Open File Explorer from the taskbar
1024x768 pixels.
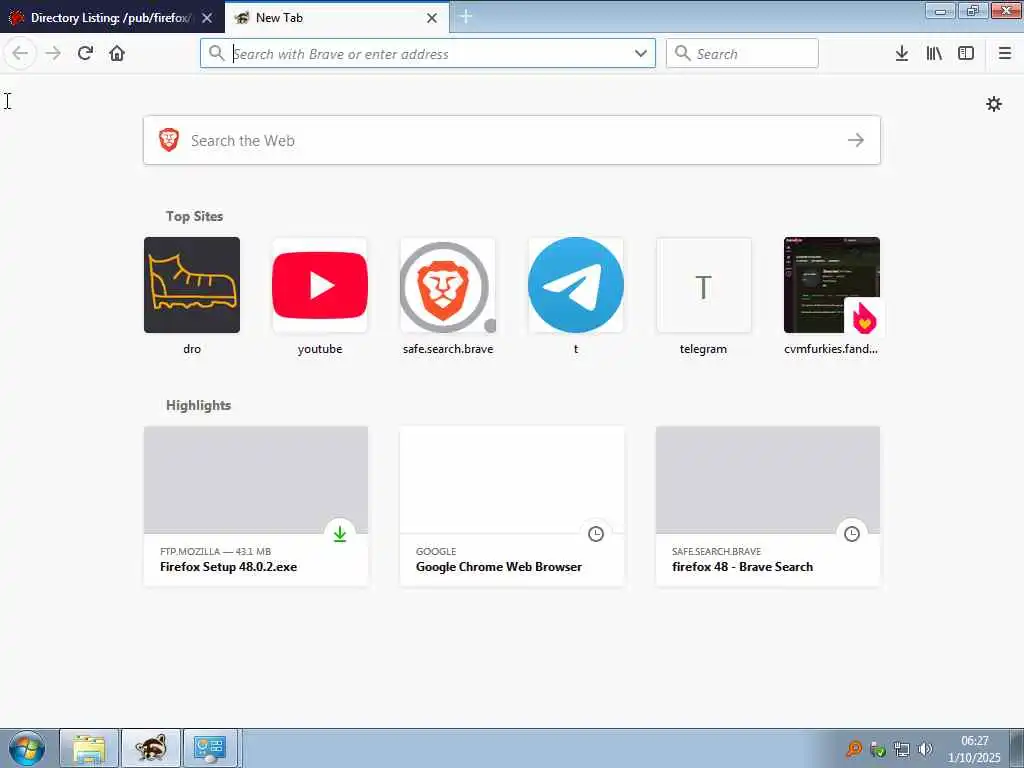point(89,748)
